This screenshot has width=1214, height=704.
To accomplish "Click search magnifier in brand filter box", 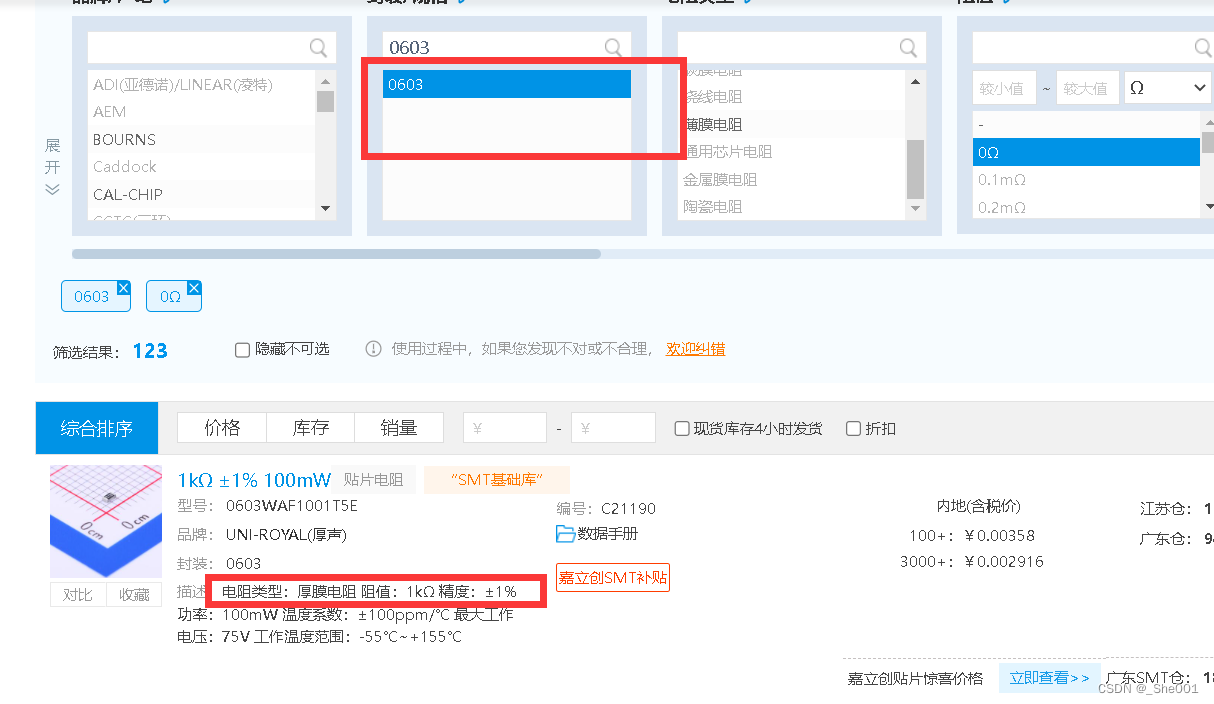I will 318,48.
